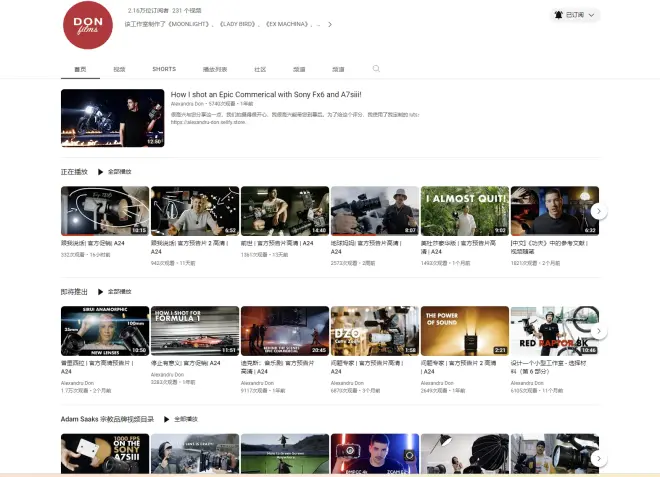Click play-all icon in Adam Saaks section
This screenshot has width=660, height=477.
tap(167, 418)
